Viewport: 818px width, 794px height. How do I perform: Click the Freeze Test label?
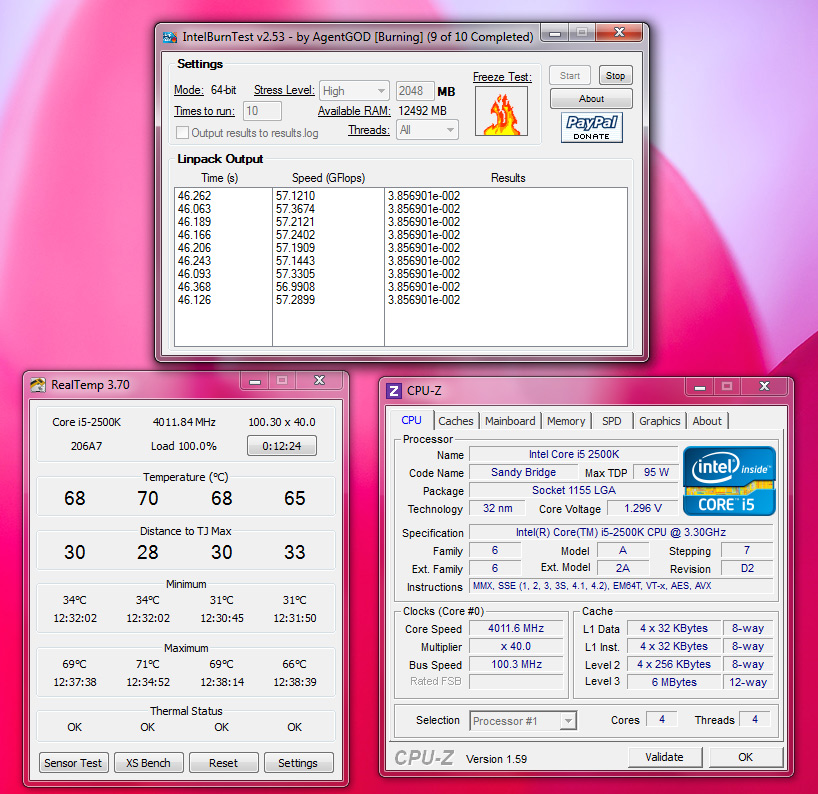pyautogui.click(x=502, y=77)
